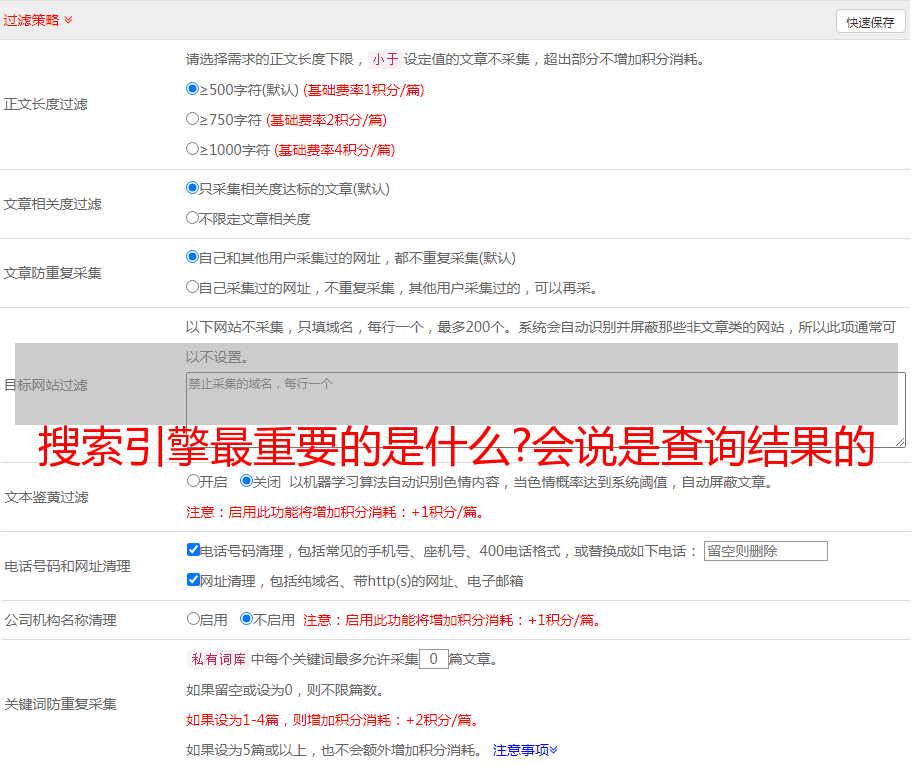
Task: Select the ≥500字符(默认) length option
Action: coord(193,88)
